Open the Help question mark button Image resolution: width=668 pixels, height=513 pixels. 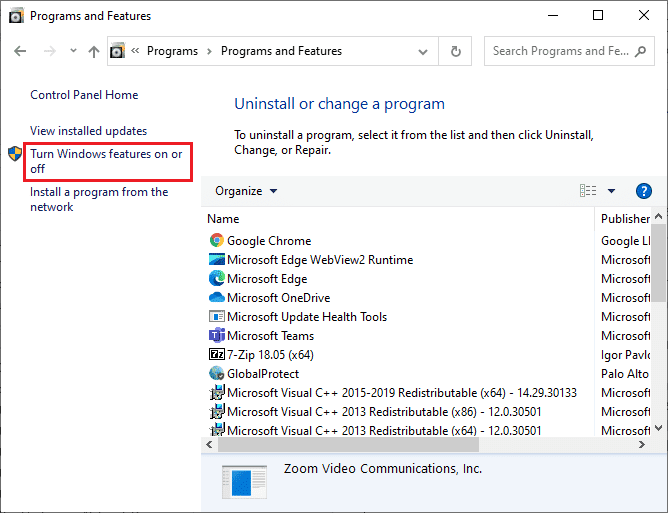[x=643, y=191]
